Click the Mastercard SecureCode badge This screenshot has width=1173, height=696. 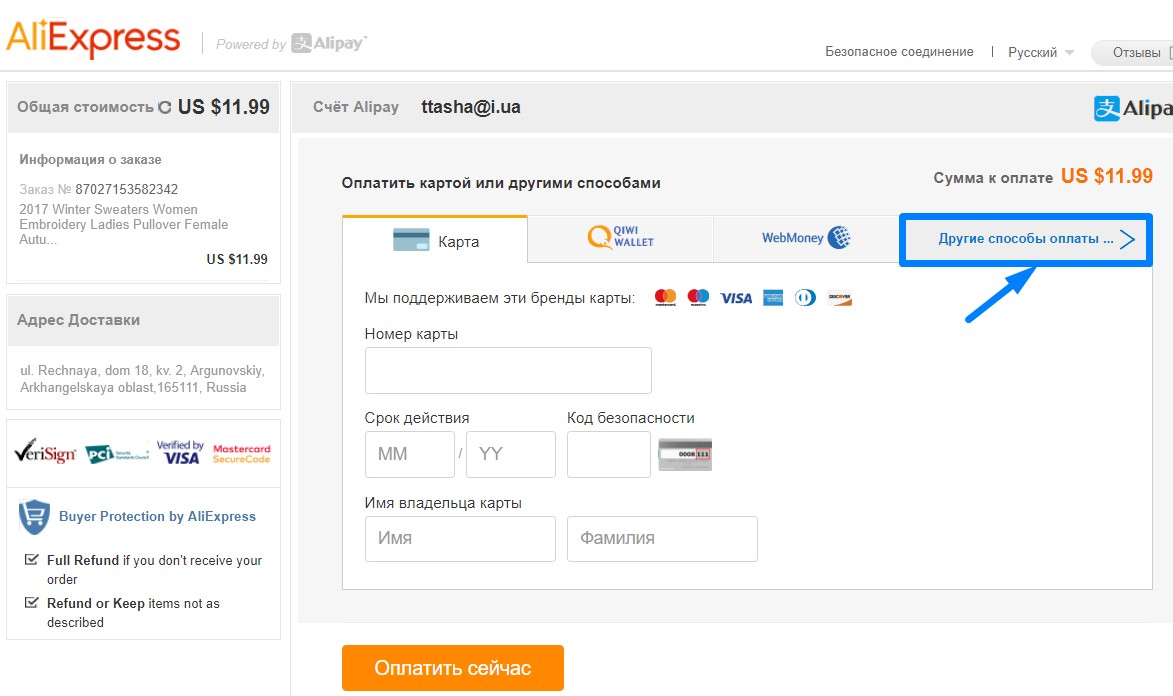pos(241,454)
